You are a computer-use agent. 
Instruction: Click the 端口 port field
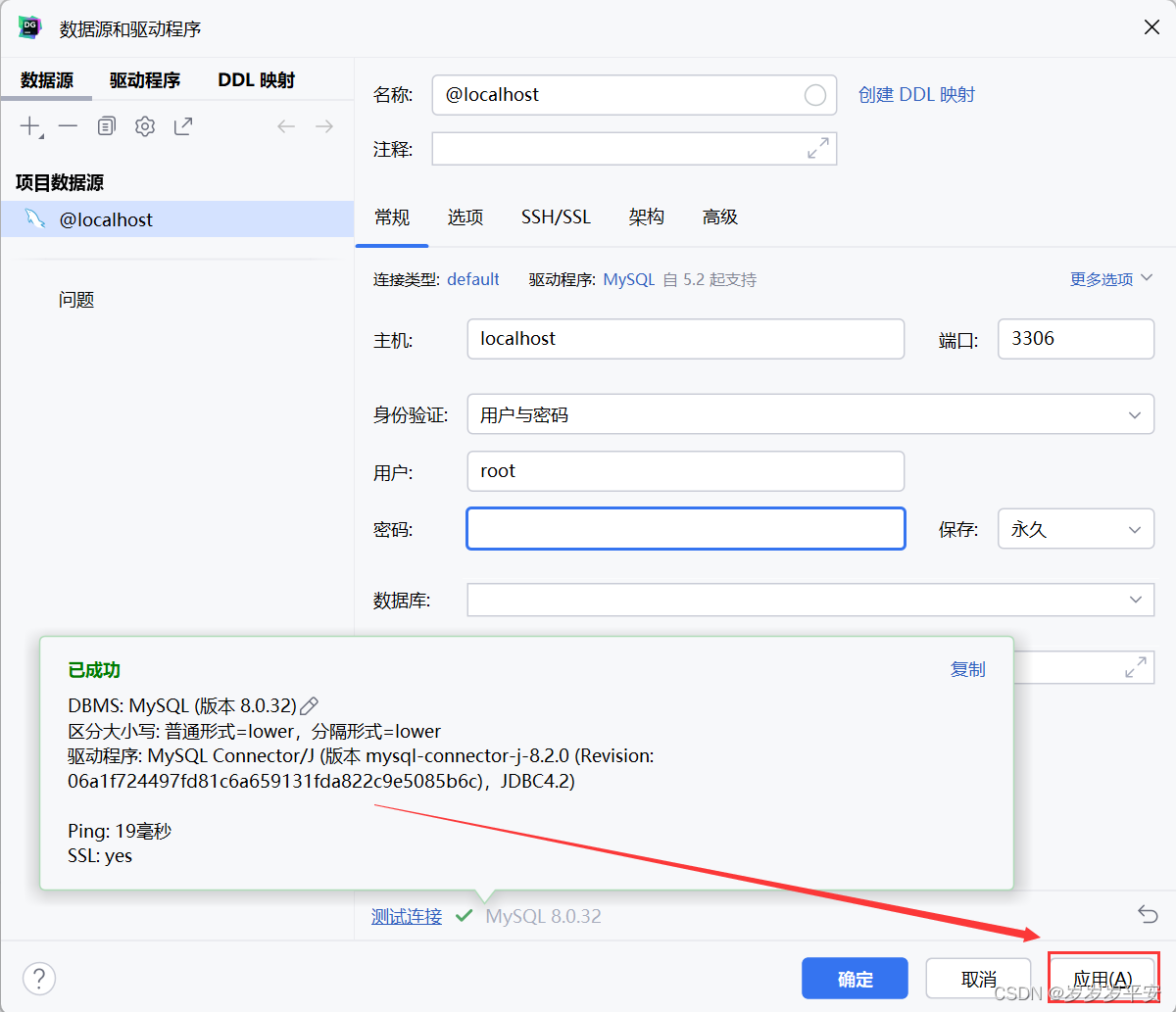(1076, 339)
